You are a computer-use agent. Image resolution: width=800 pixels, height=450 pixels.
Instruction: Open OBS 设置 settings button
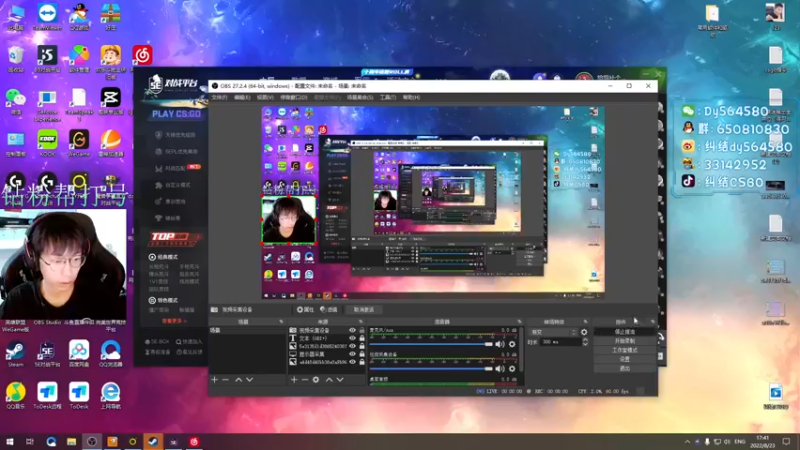[624, 359]
